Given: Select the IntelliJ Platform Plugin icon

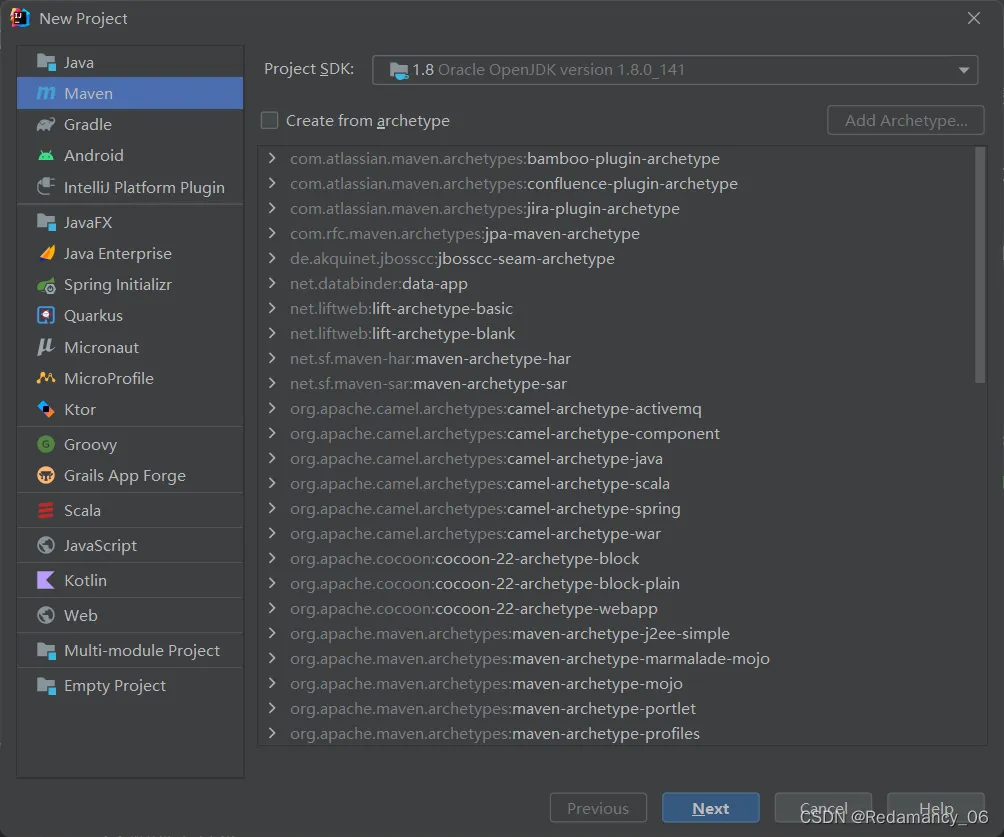Looking at the screenshot, I should 46,187.
